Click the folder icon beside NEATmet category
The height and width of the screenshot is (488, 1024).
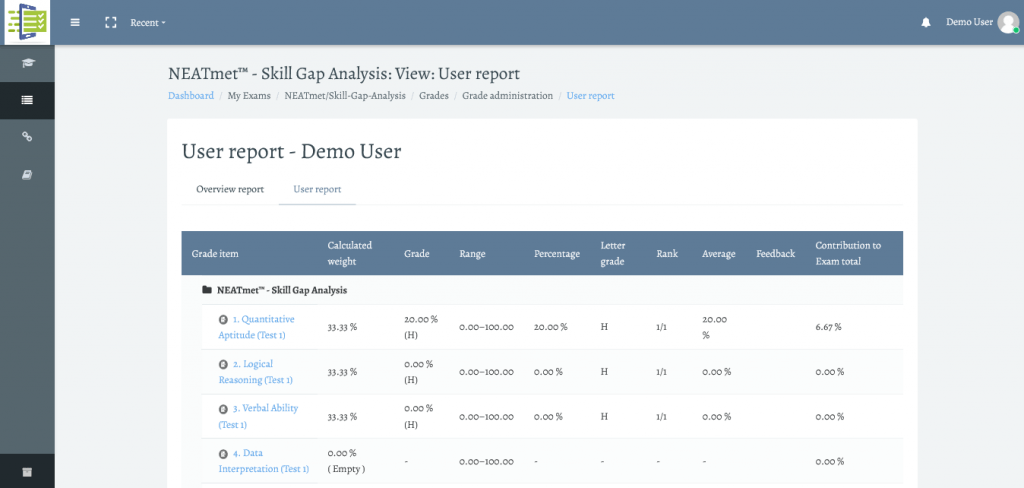[x=207, y=290]
